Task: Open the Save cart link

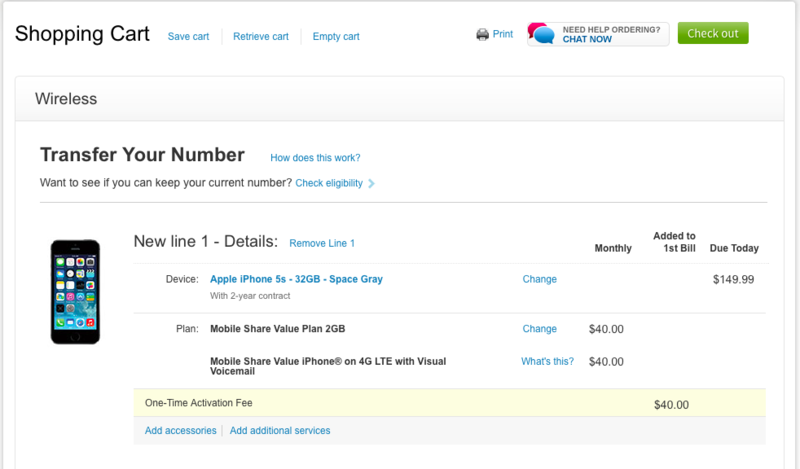Action: point(188,36)
